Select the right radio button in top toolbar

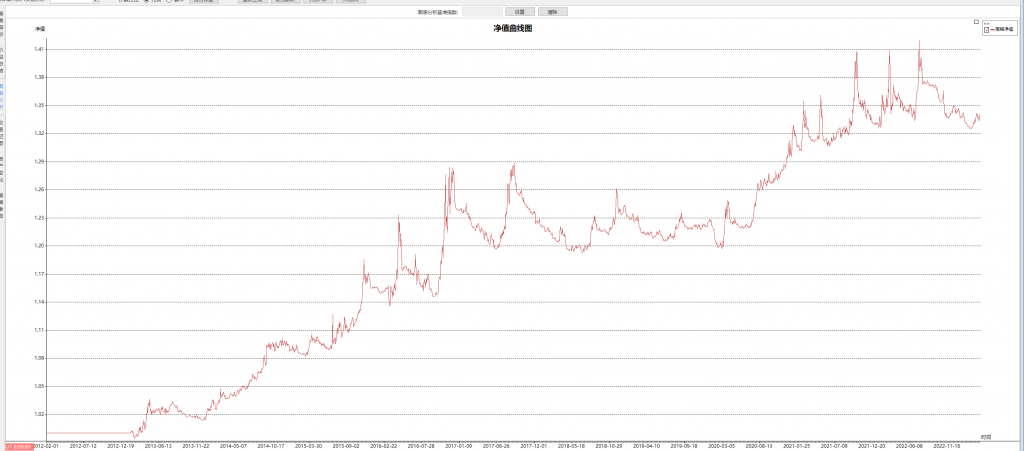pos(169,1)
